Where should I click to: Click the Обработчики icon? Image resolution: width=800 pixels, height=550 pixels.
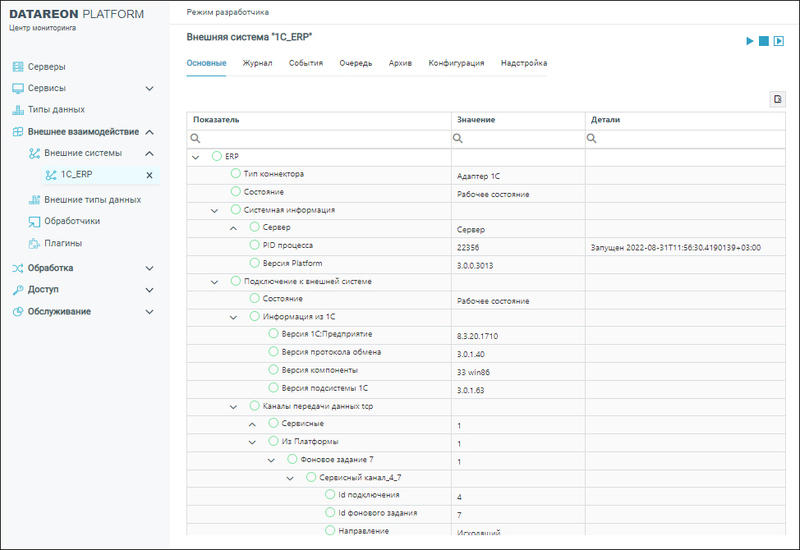click(34, 221)
